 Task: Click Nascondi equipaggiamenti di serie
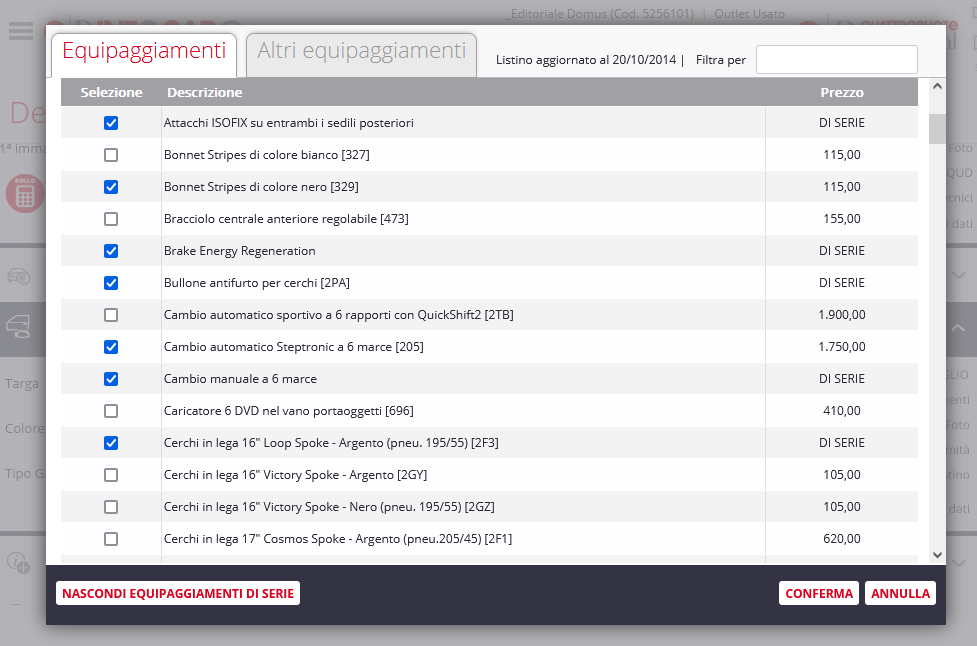tap(178, 593)
